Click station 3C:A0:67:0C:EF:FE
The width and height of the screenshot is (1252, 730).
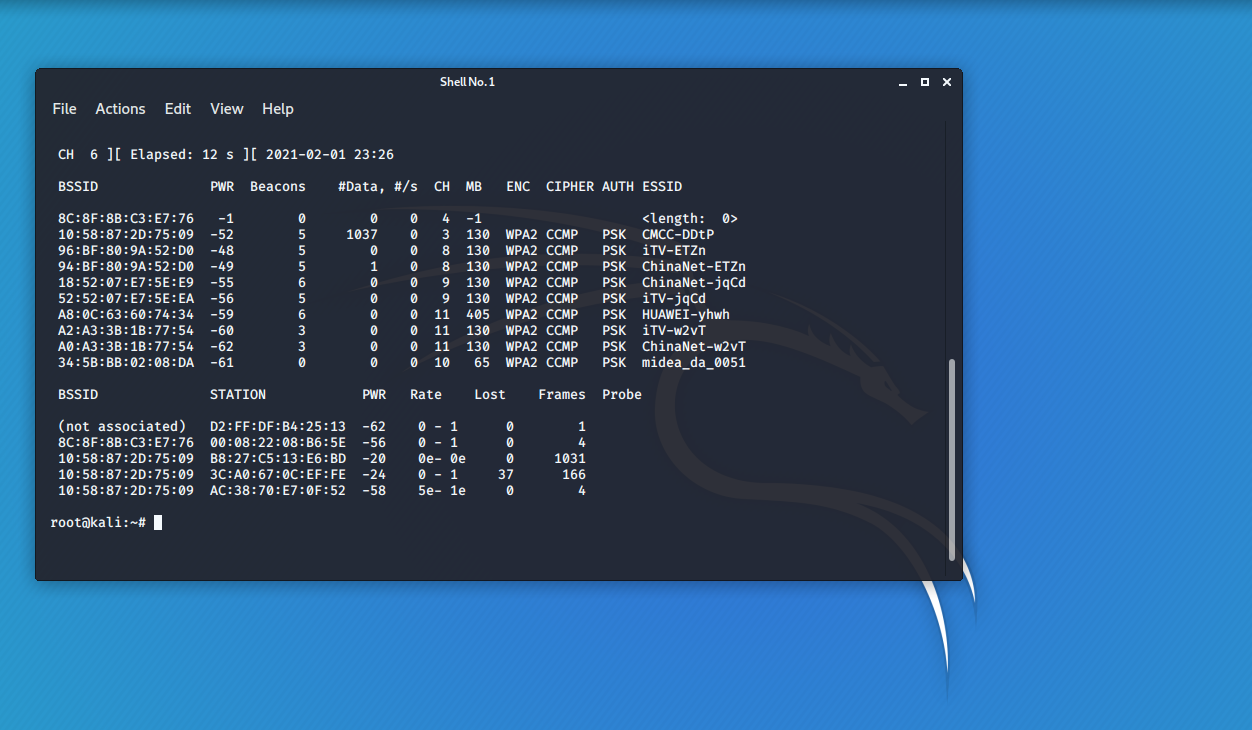(x=278, y=475)
